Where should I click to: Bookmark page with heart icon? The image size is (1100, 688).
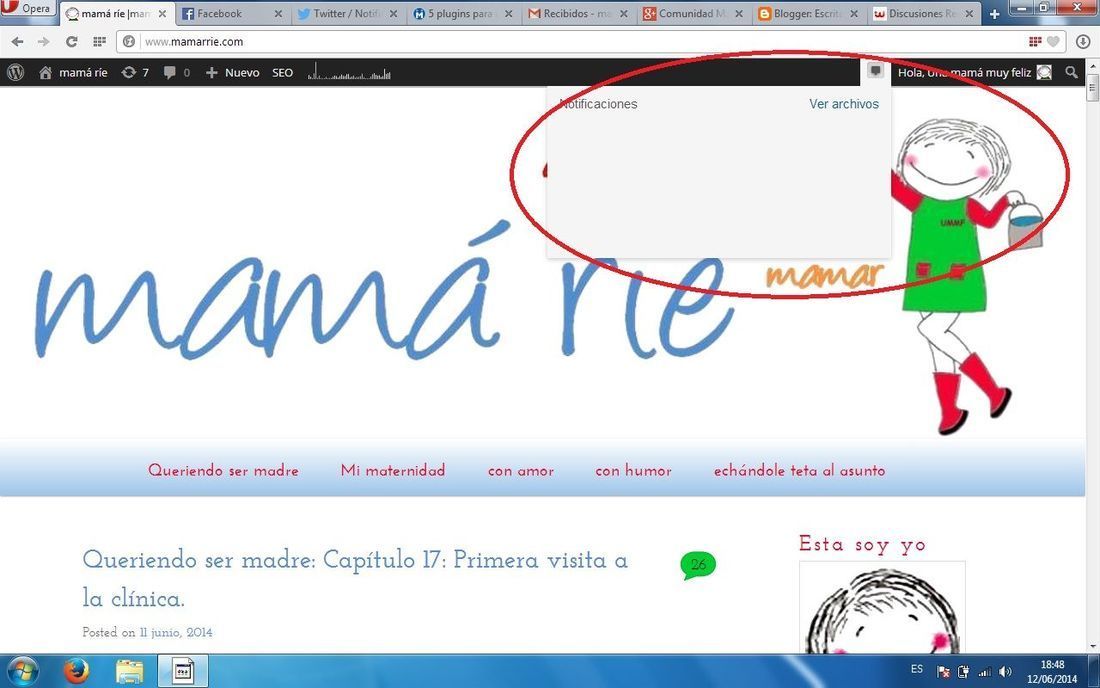point(1053,42)
